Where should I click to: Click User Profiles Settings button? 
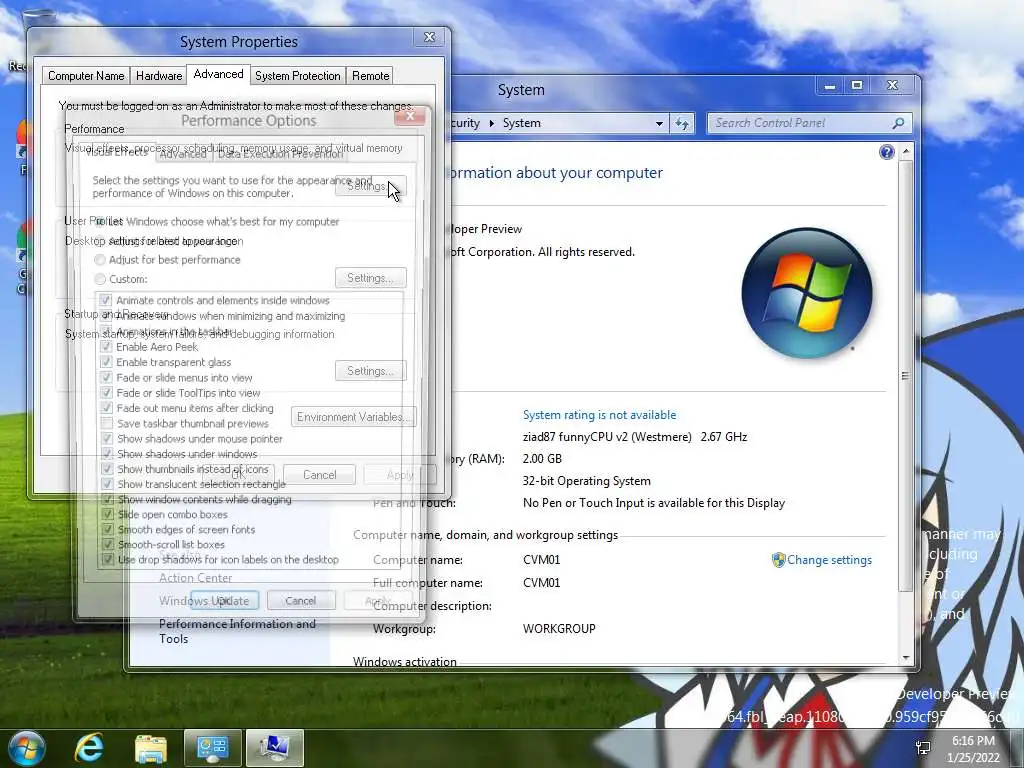[370, 278]
